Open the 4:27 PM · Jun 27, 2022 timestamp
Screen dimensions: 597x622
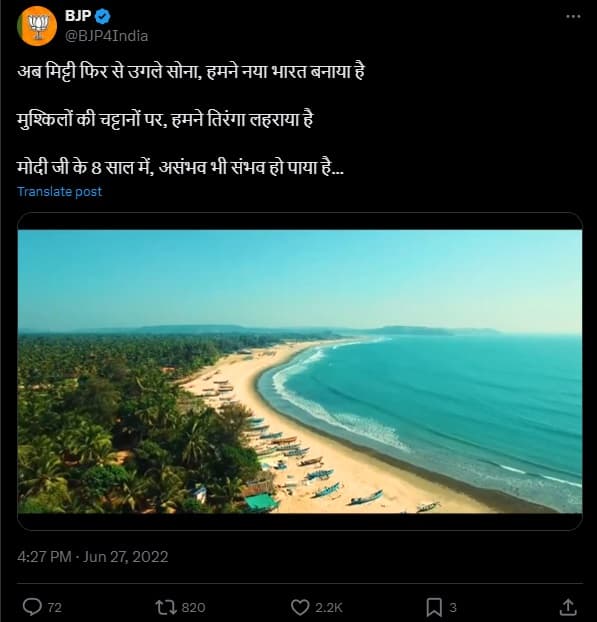click(x=92, y=557)
